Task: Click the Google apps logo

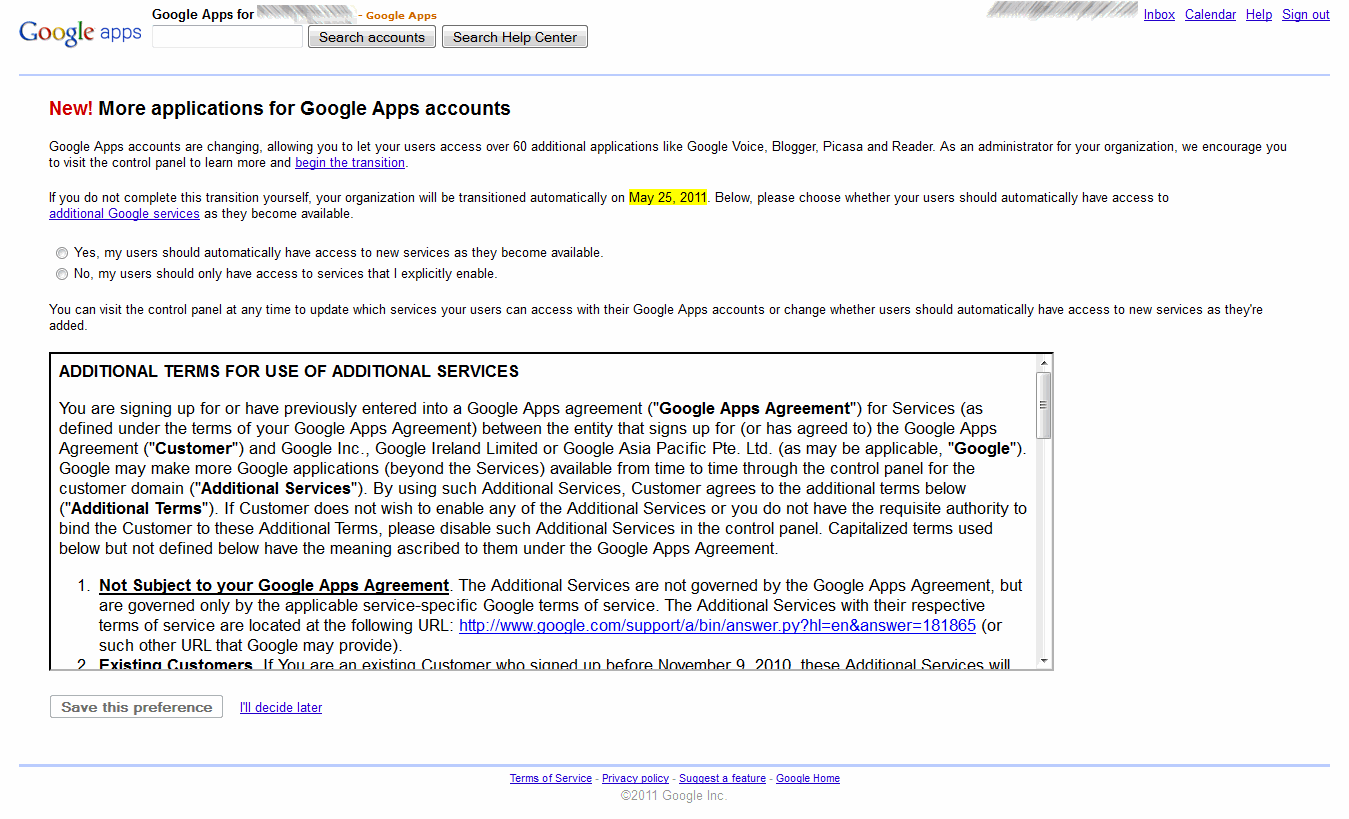Action: (80, 33)
